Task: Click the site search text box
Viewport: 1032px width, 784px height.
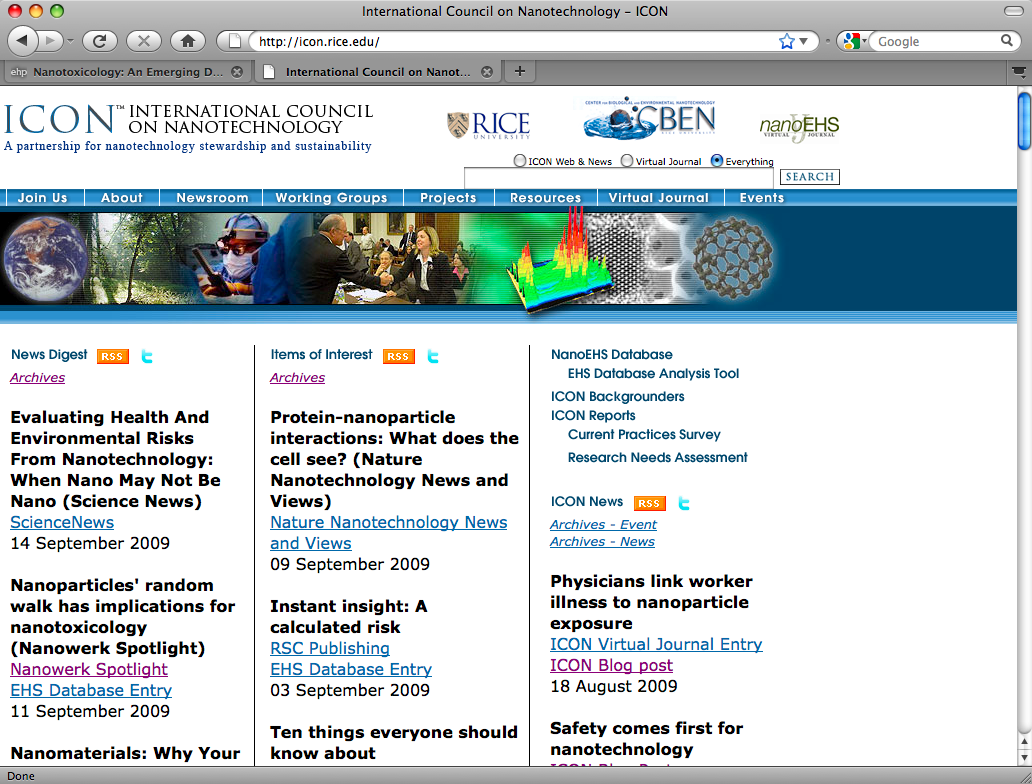Action: point(619,178)
